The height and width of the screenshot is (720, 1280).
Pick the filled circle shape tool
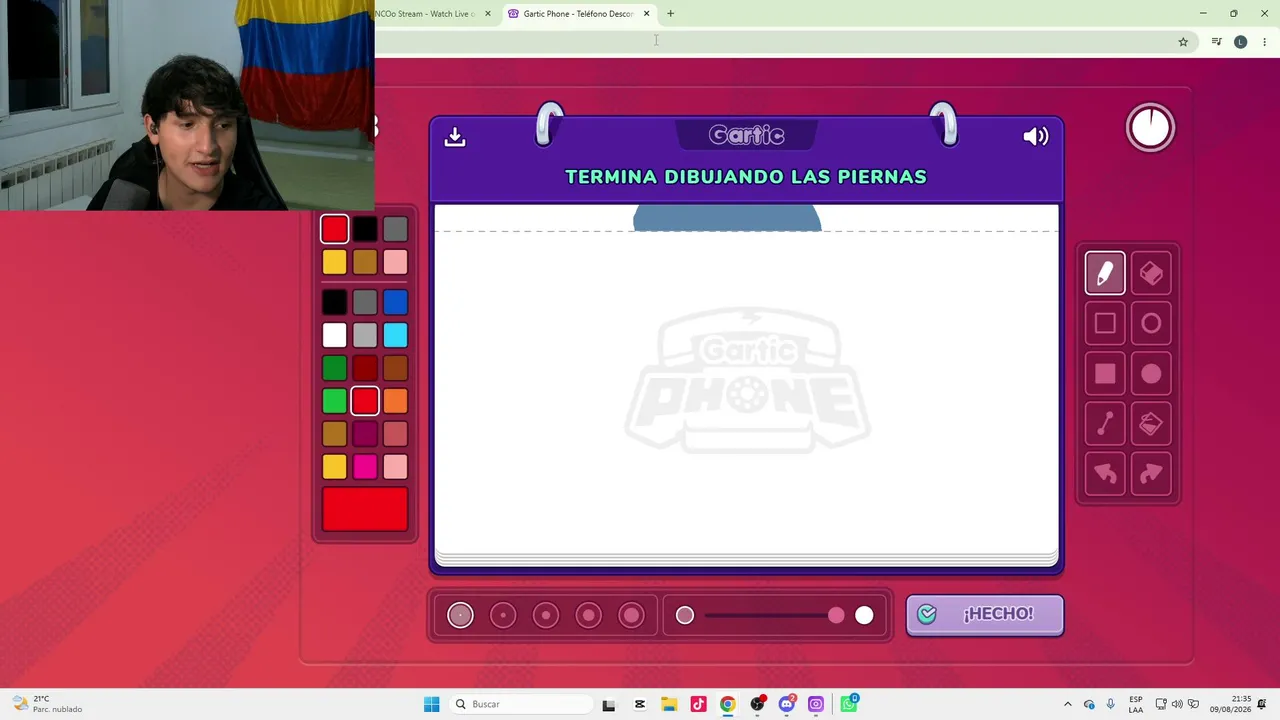point(1151,374)
